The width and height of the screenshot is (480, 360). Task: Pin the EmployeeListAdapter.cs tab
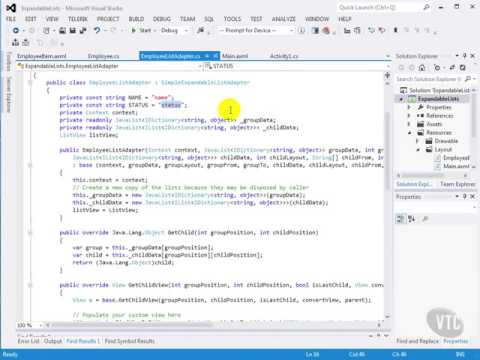207,56
